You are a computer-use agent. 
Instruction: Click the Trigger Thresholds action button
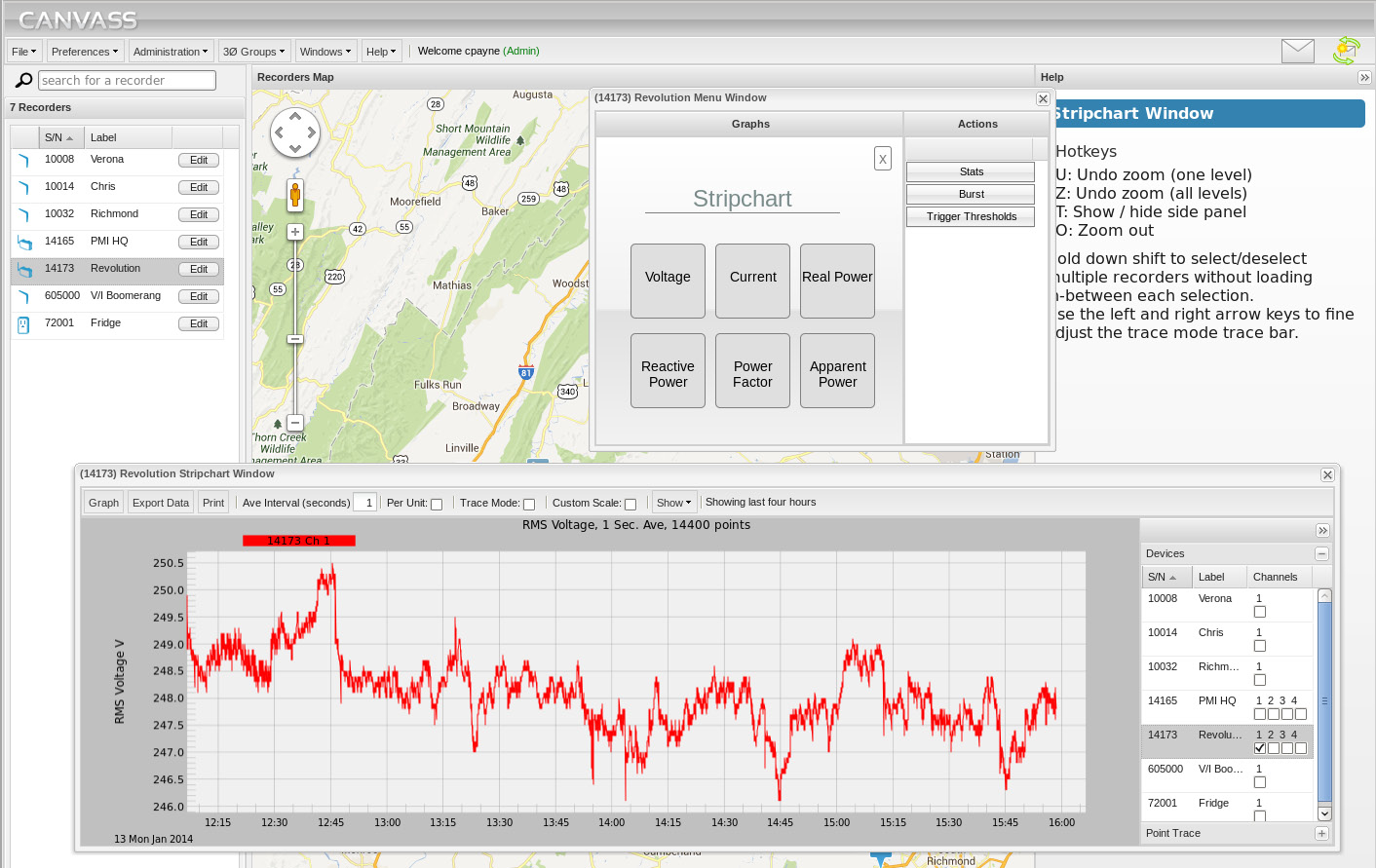click(971, 216)
